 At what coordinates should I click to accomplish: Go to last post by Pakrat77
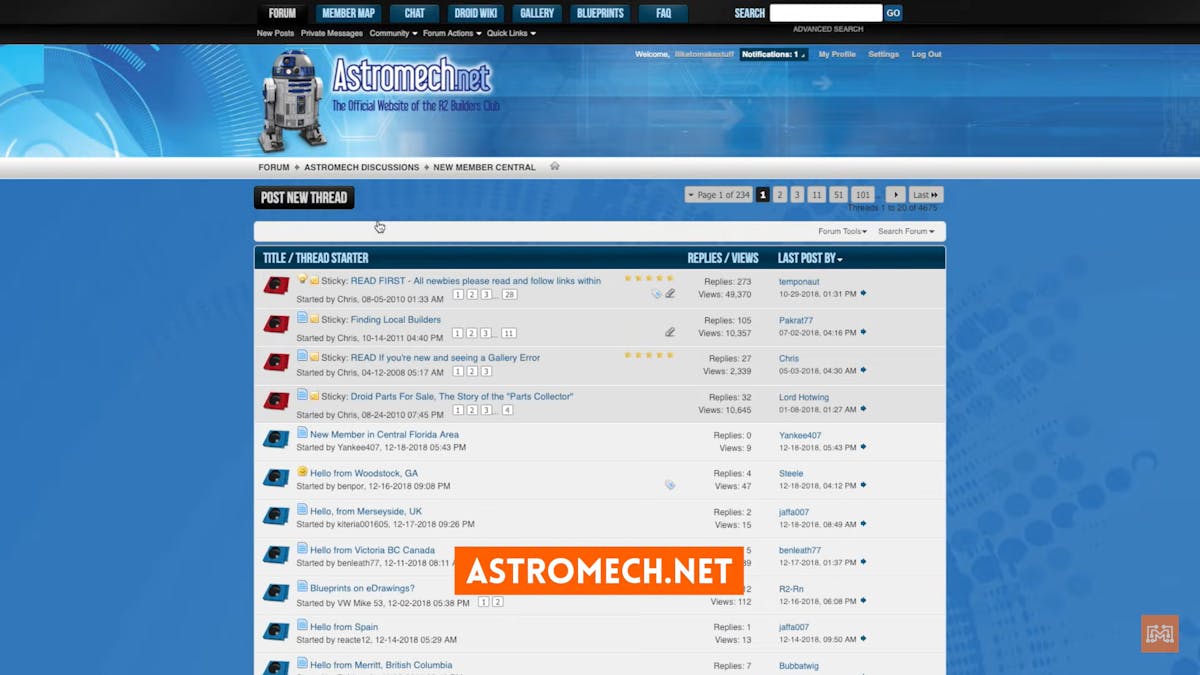tap(863, 332)
